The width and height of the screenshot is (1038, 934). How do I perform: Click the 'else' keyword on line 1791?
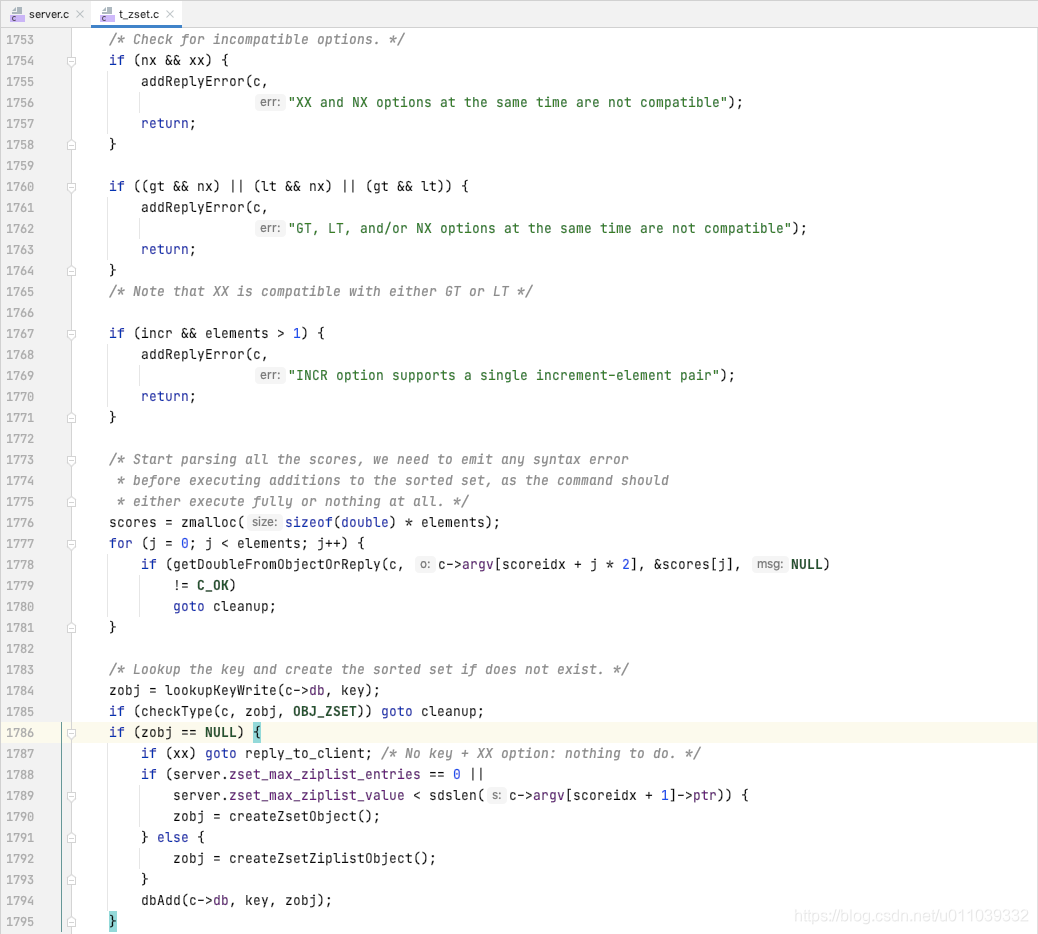[173, 837]
